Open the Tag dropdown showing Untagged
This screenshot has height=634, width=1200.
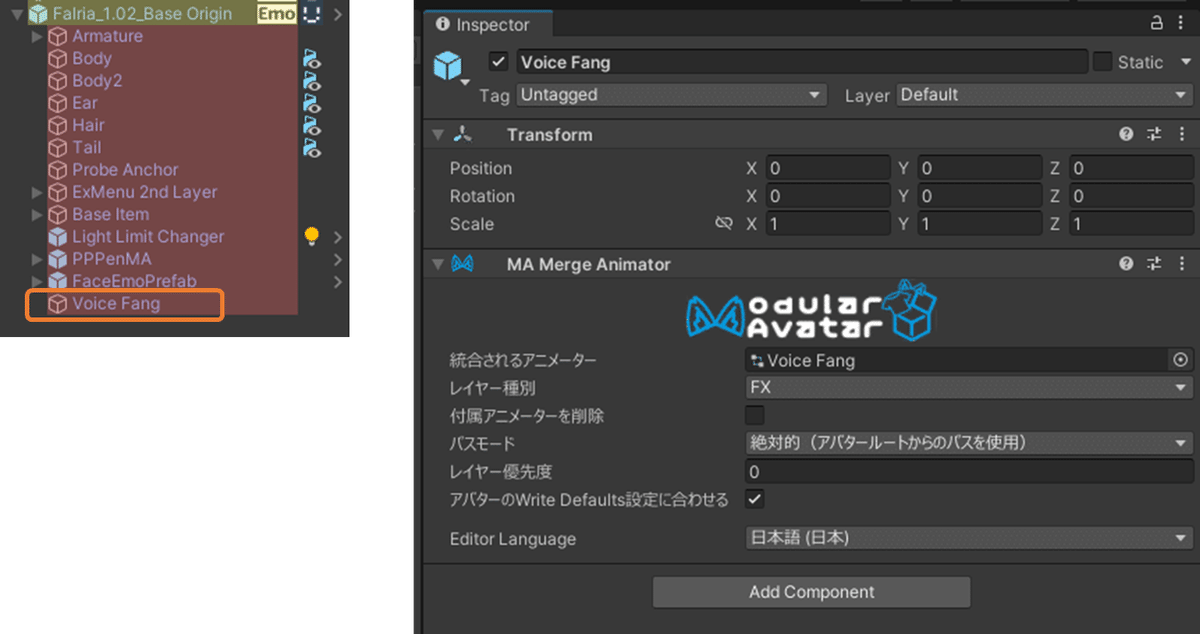[x=672, y=95]
